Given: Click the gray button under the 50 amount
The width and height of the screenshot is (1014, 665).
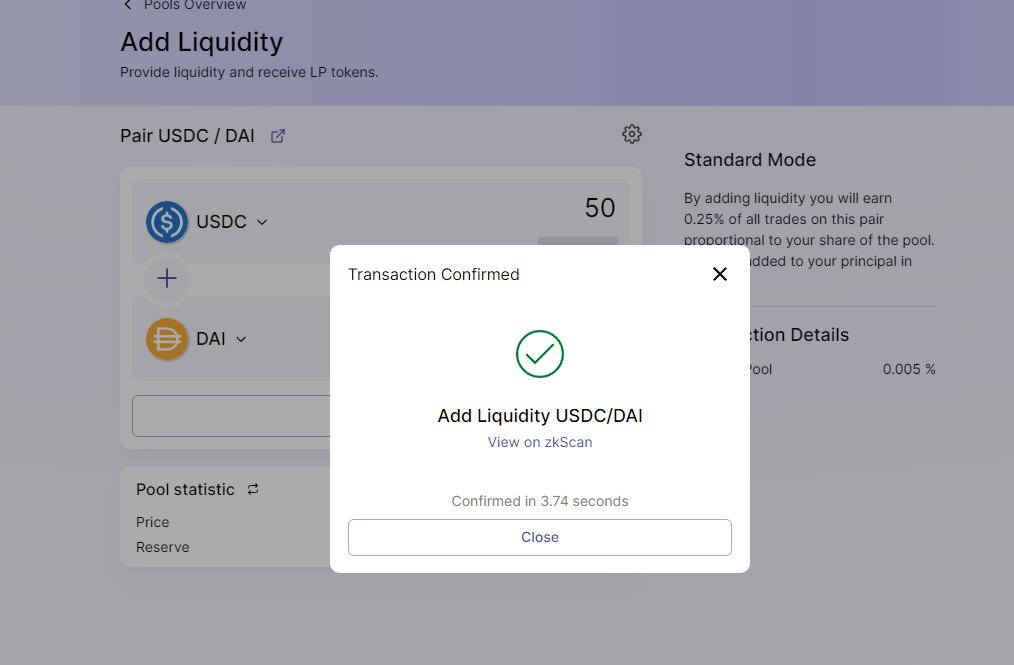Looking at the screenshot, I should 577,241.
